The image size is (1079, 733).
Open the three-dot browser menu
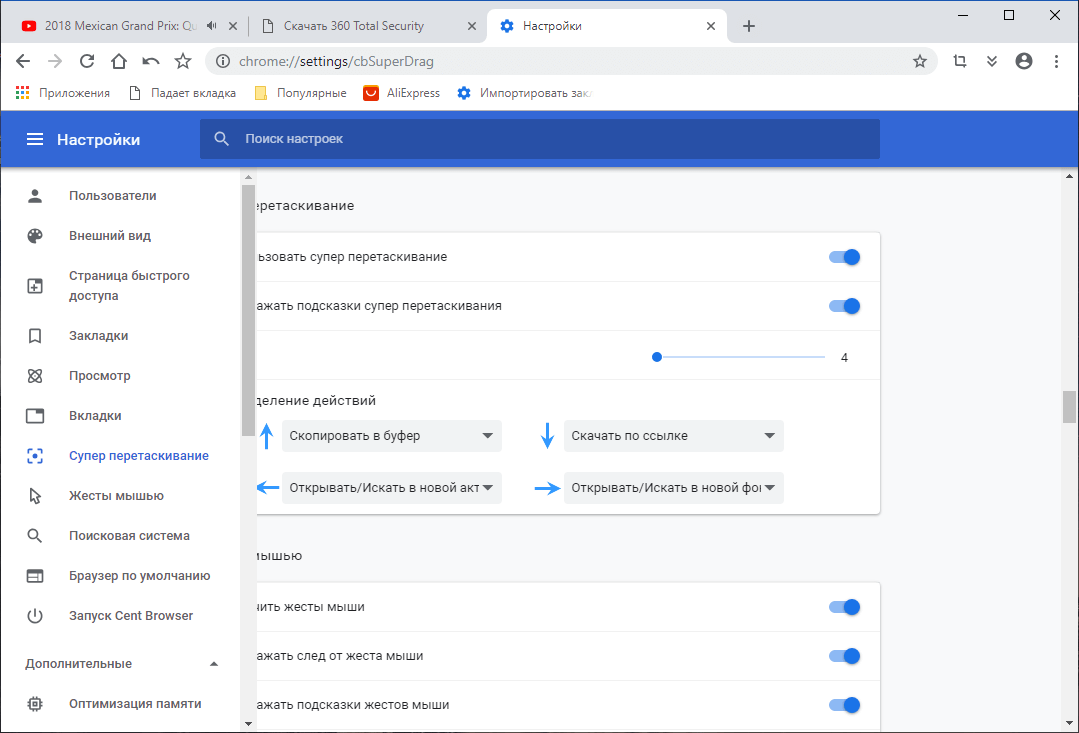[x=1056, y=61]
